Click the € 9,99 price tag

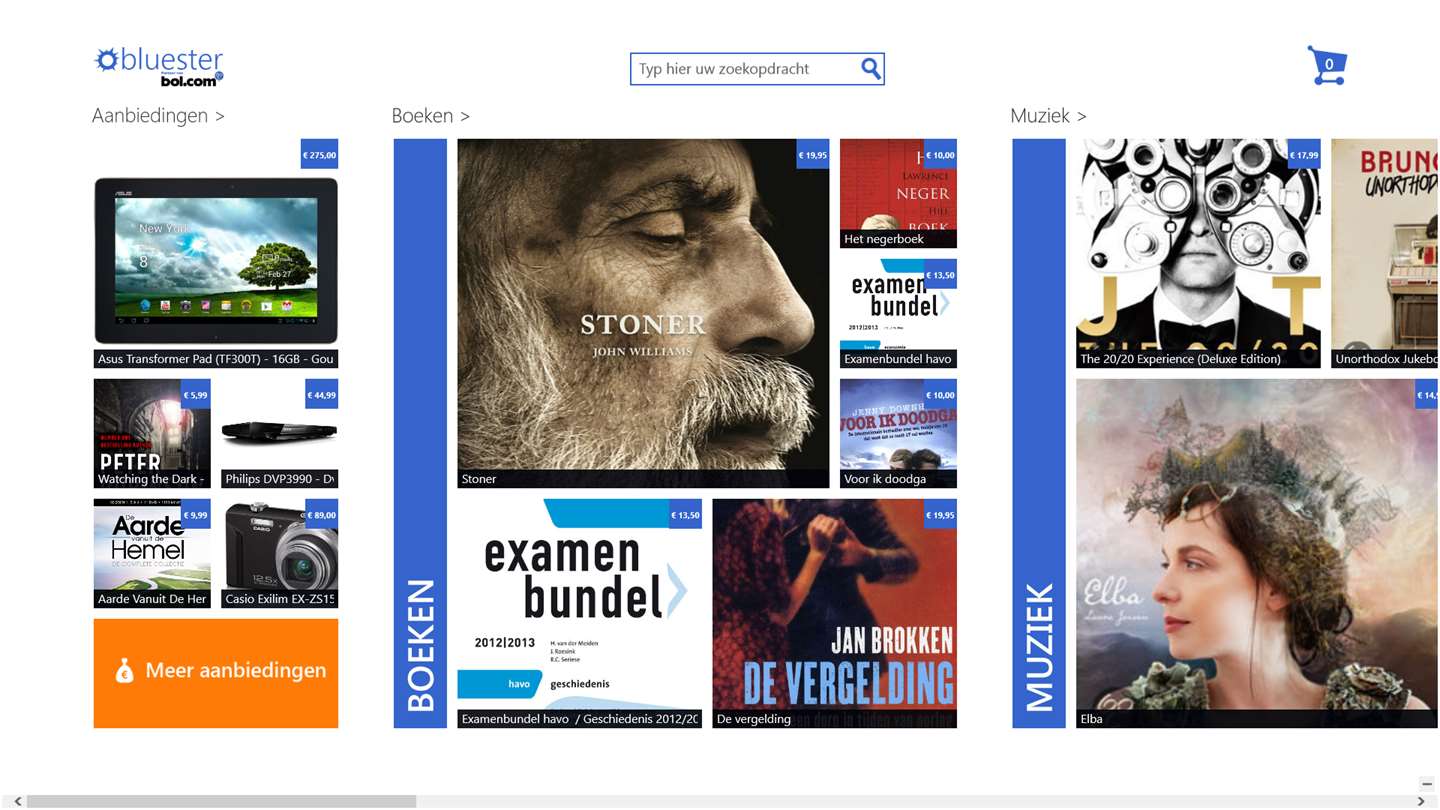click(x=195, y=514)
